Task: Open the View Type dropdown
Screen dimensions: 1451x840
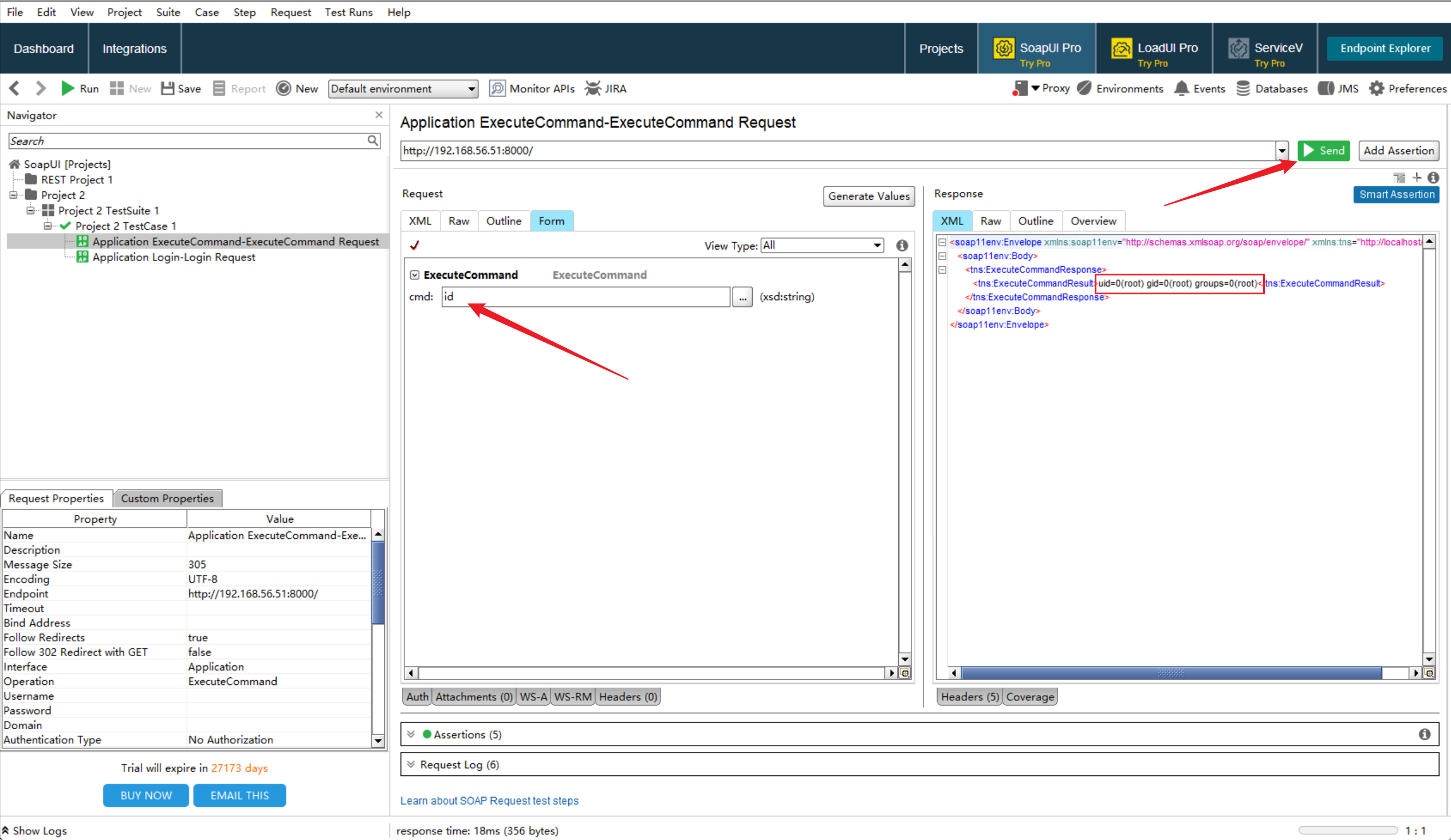Action: (821, 246)
